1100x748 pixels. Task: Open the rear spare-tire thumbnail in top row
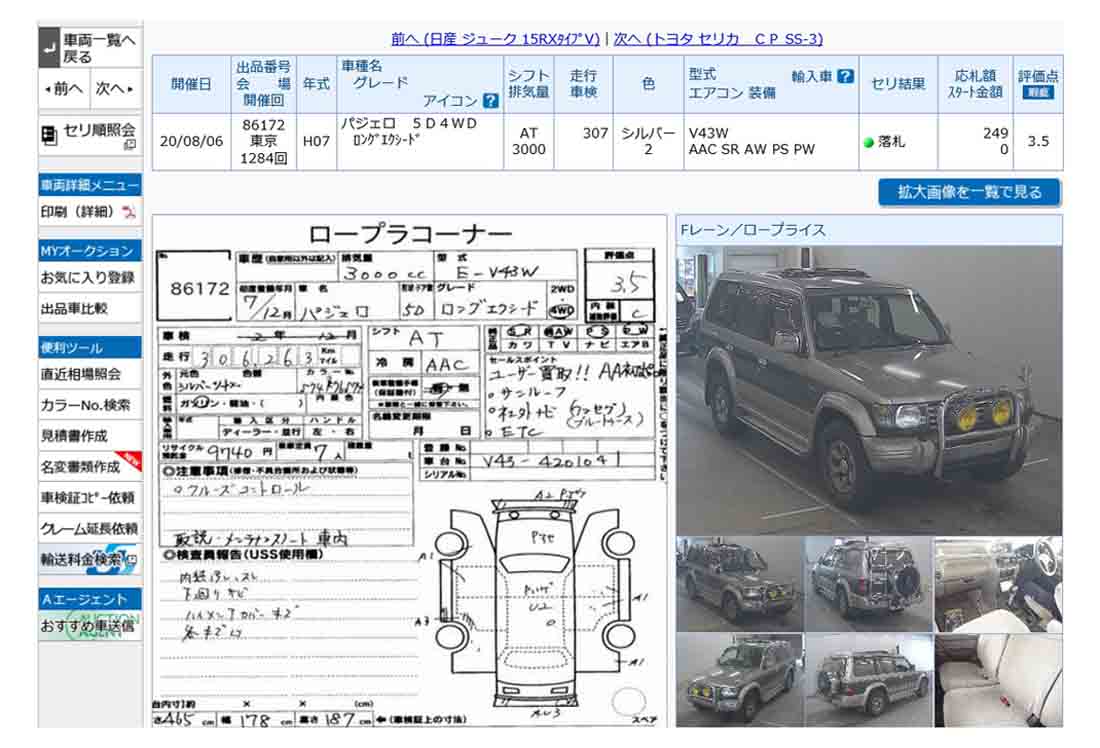pyautogui.click(x=869, y=585)
